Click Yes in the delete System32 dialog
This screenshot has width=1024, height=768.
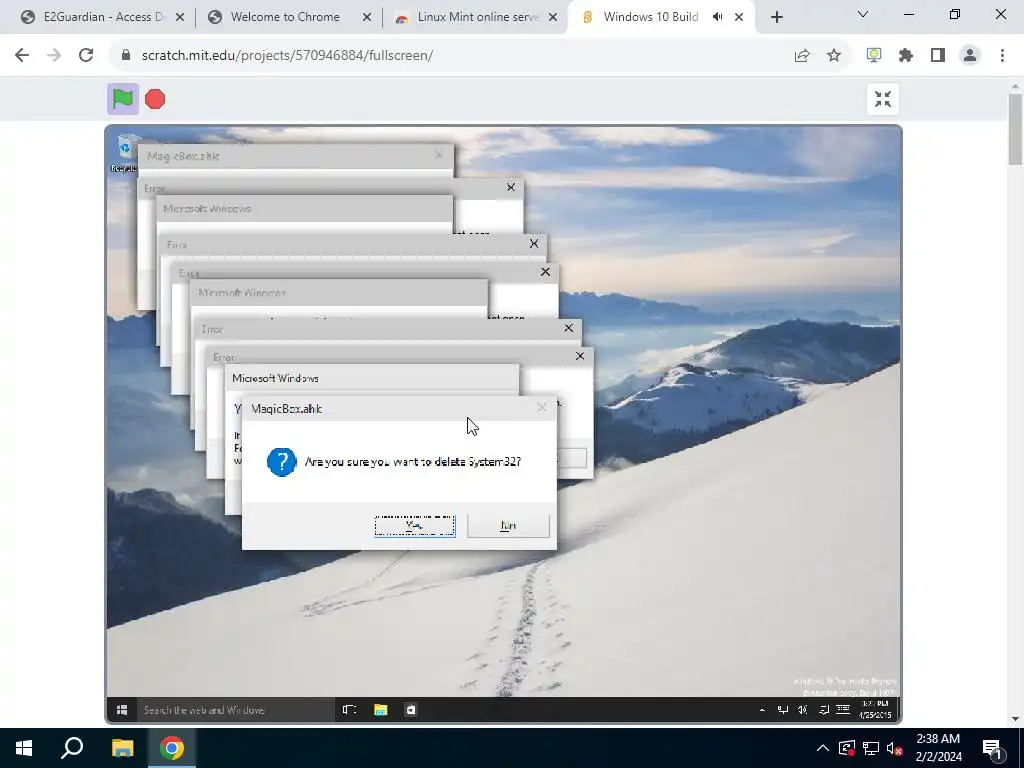pos(415,526)
